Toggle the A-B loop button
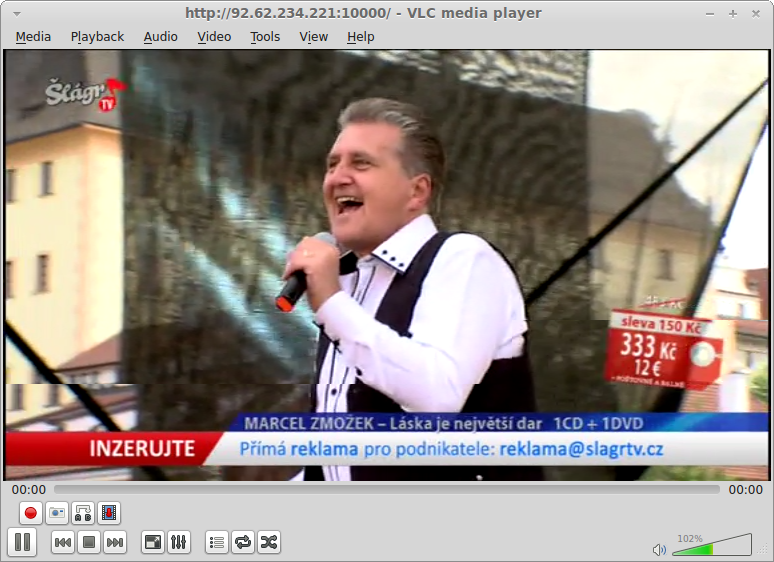 coord(83,513)
